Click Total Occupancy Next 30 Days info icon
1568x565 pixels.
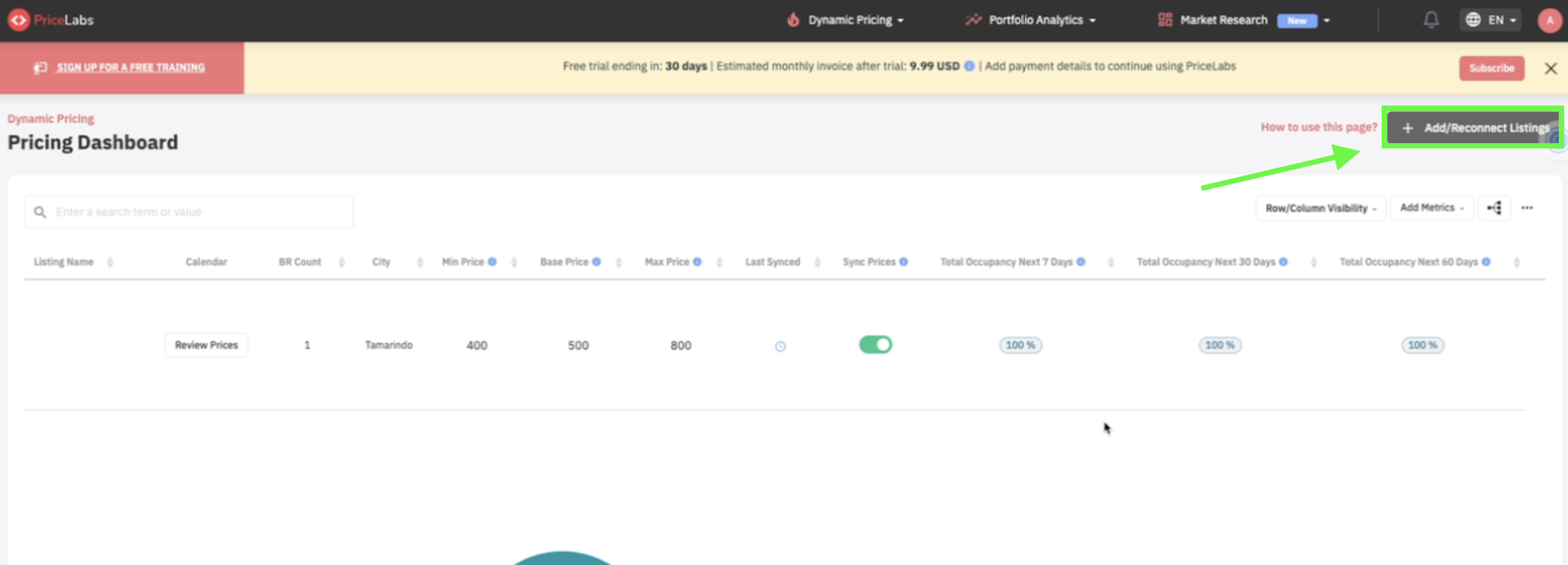[1283, 262]
